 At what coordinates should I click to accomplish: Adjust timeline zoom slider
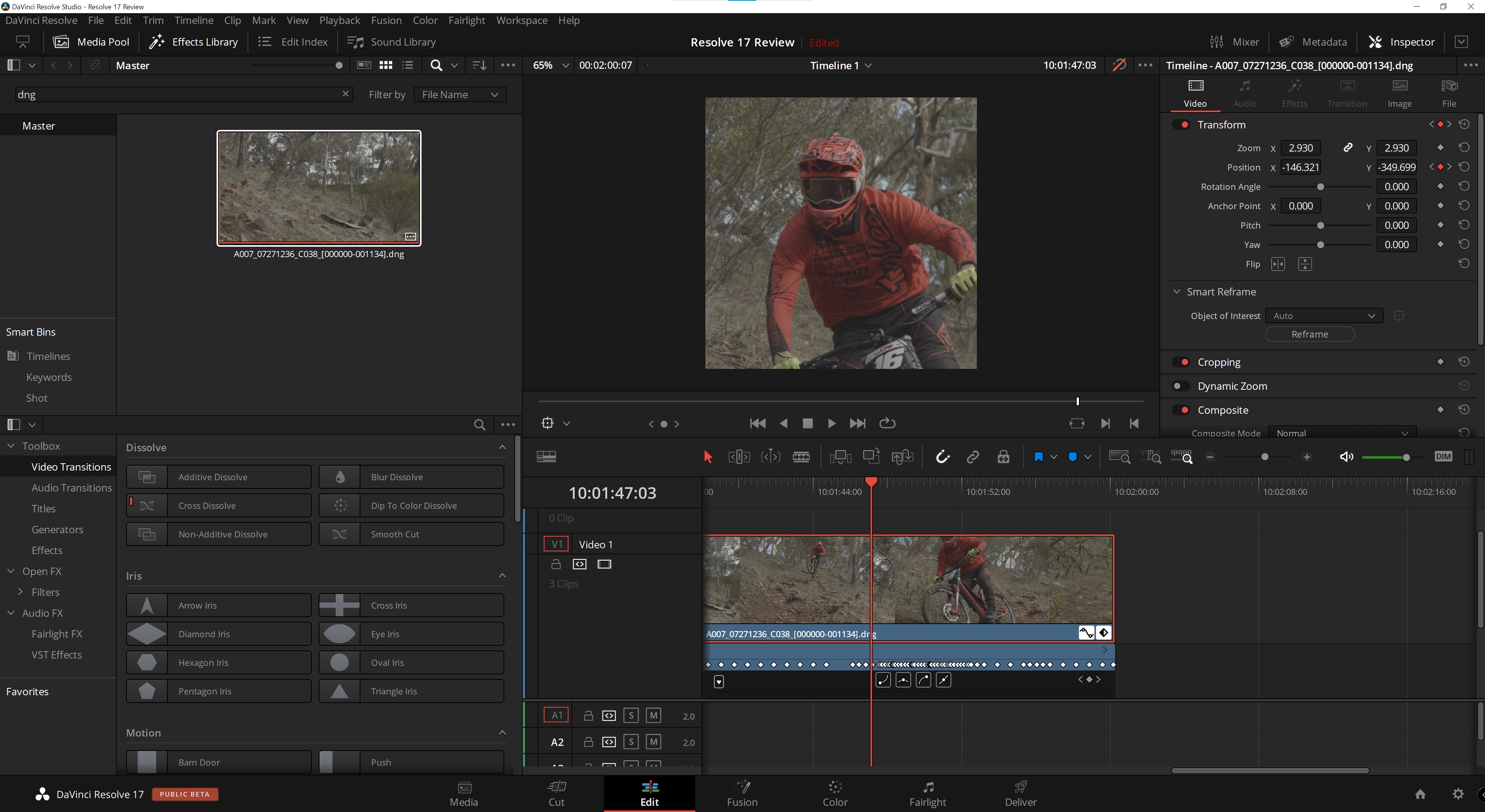[1265, 457]
